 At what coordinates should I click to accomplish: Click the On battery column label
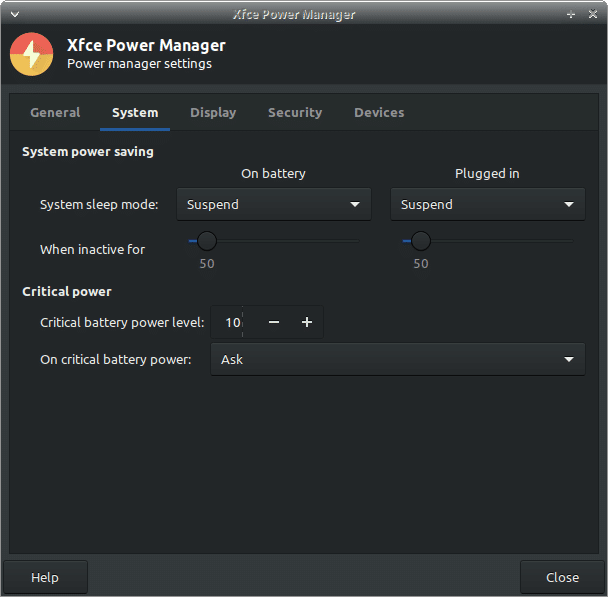[x=273, y=174]
